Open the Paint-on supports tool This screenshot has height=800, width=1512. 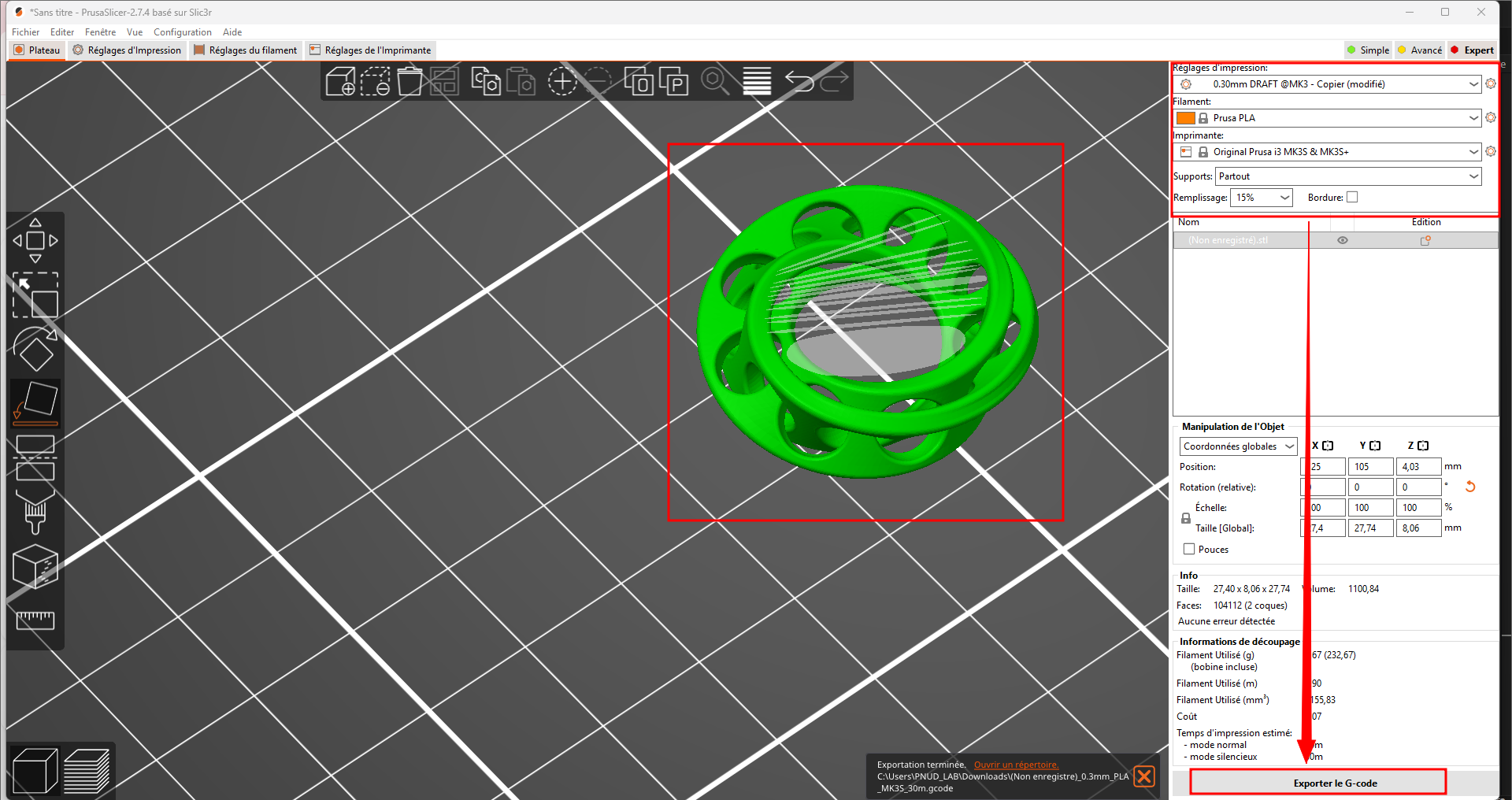tap(35, 511)
